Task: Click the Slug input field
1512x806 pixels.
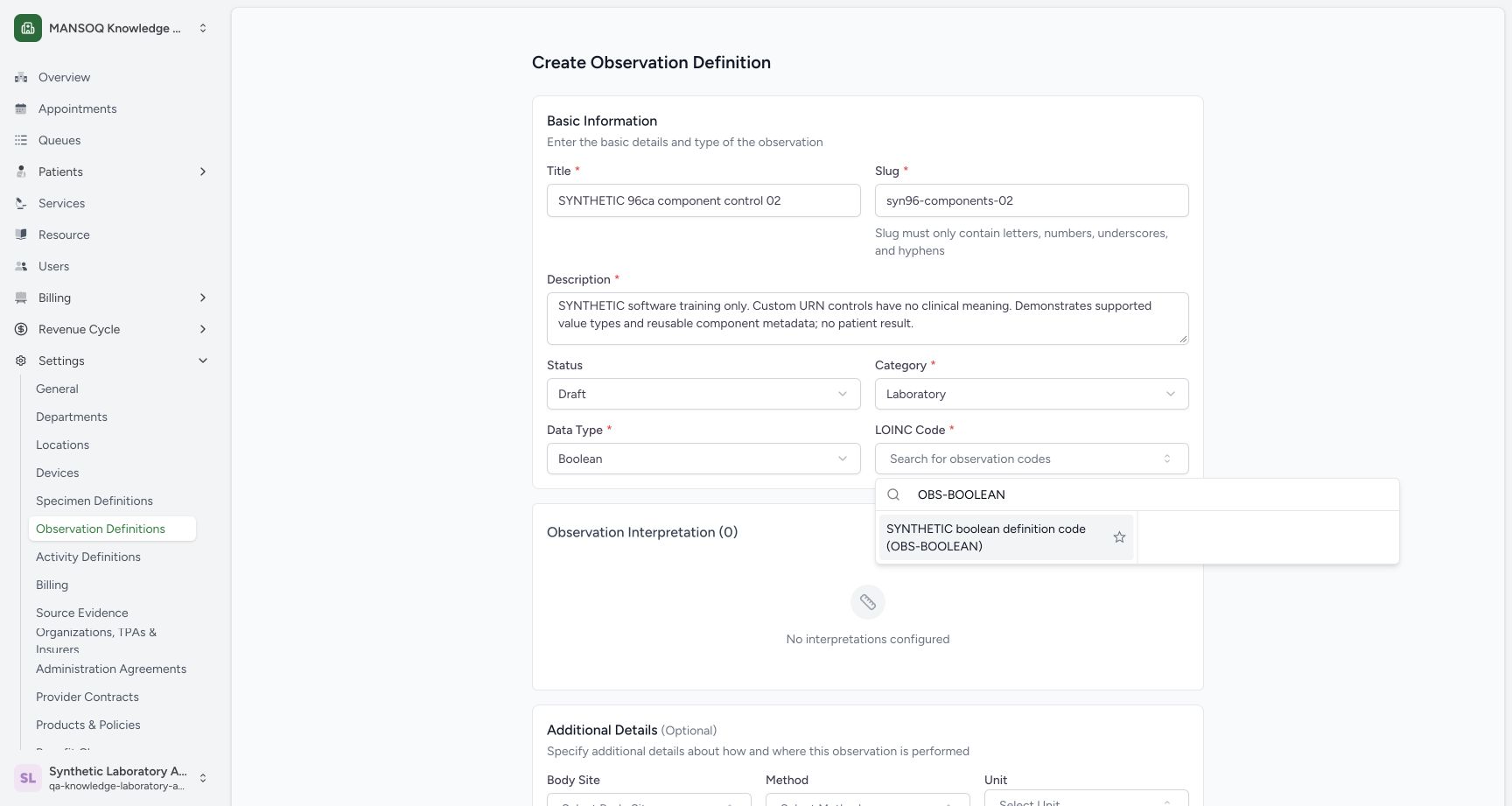Action: pyautogui.click(x=1032, y=200)
